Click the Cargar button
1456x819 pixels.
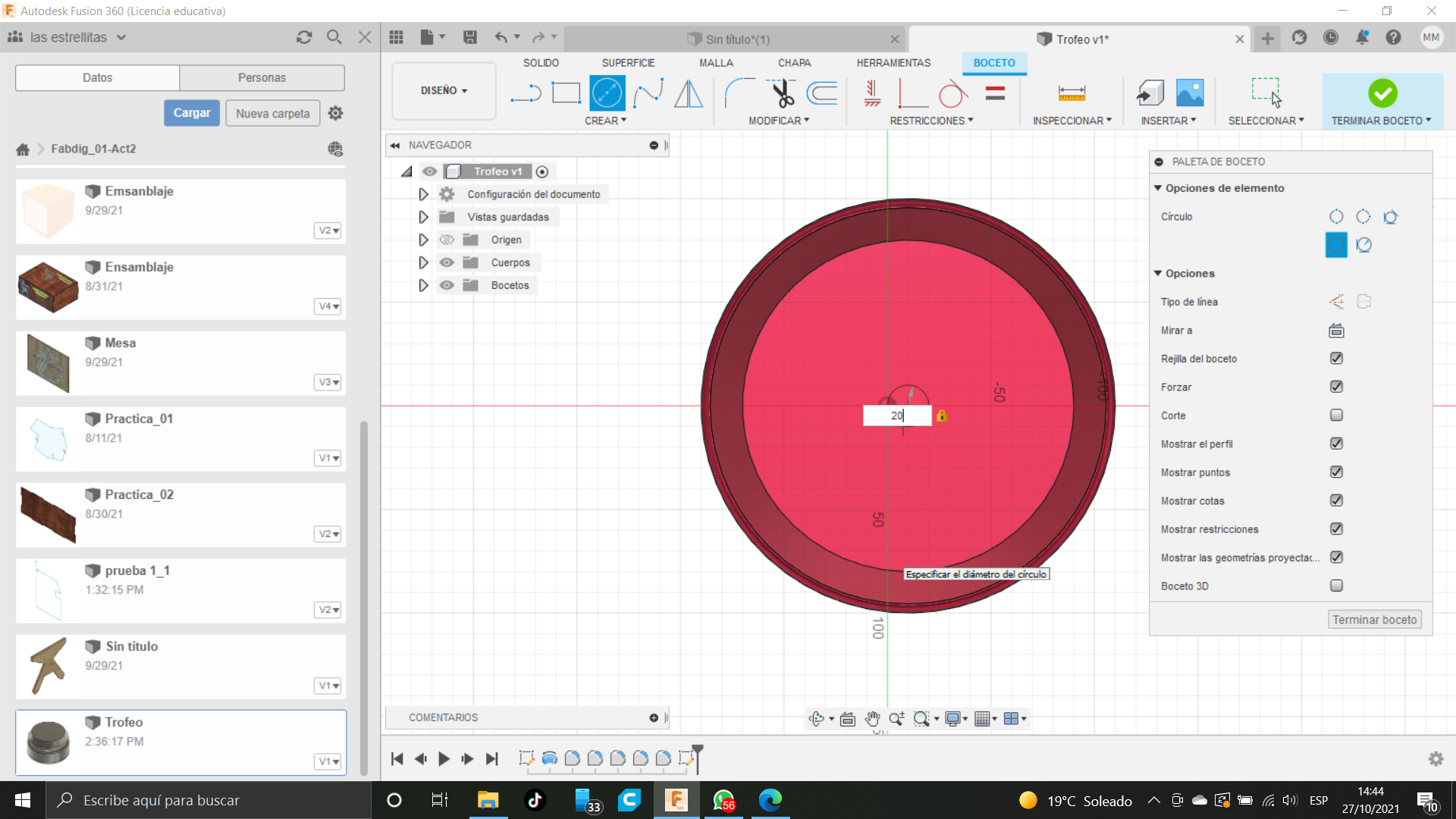[192, 113]
